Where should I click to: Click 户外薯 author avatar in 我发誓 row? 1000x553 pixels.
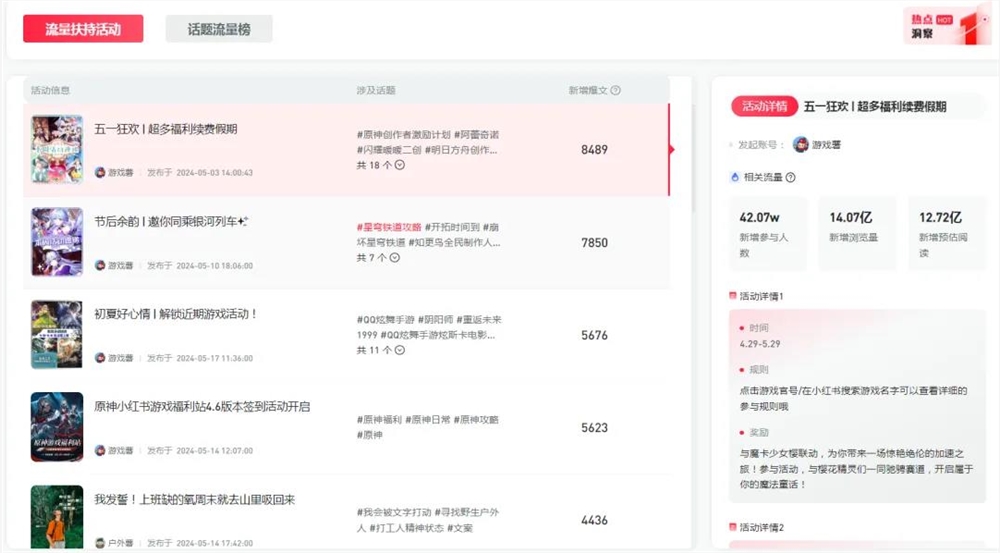pyautogui.click(x=99, y=543)
